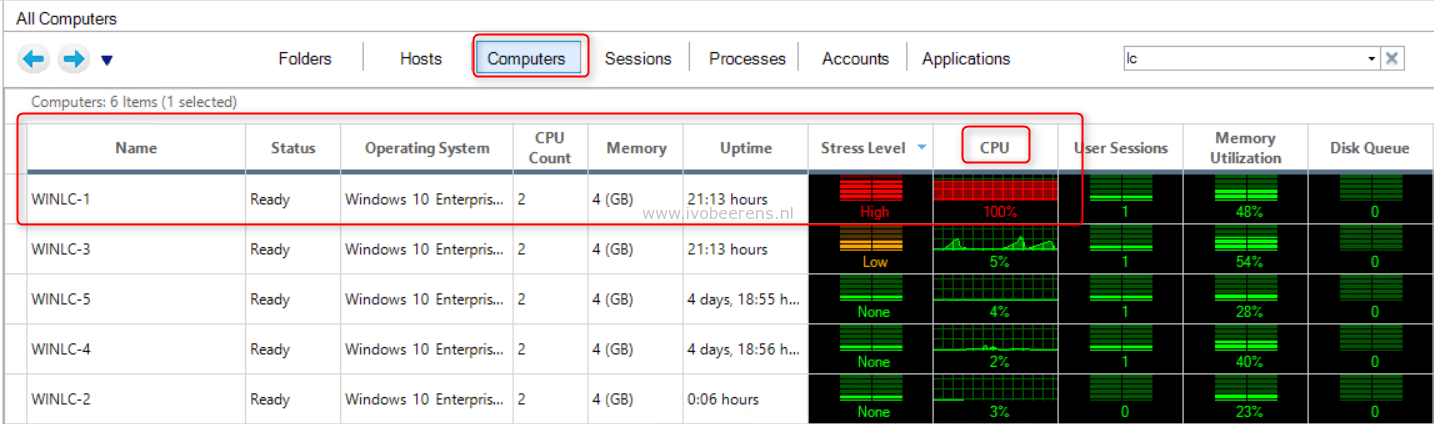Image resolution: width=1434 pixels, height=424 pixels.
Task: Select the WINLC-5 computer
Action: pos(61,299)
